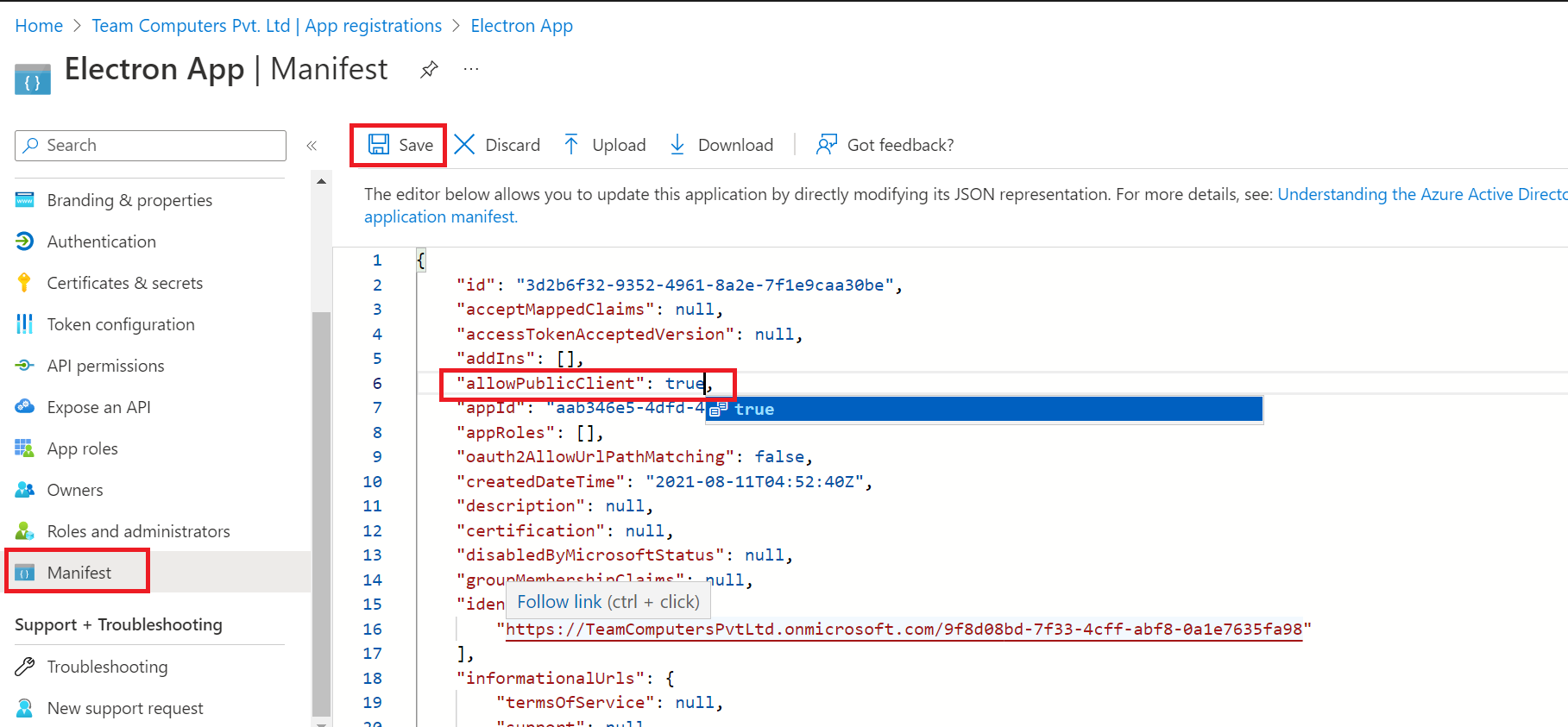Open Understanding the Azure Active Directory link

coord(1422,194)
